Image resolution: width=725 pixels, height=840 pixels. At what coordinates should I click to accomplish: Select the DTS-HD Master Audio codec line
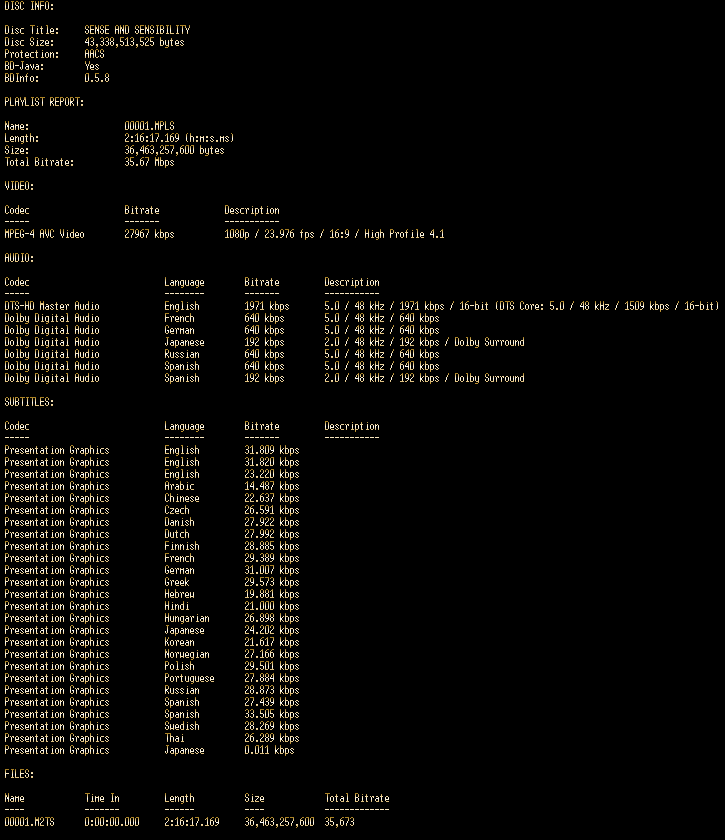52,306
